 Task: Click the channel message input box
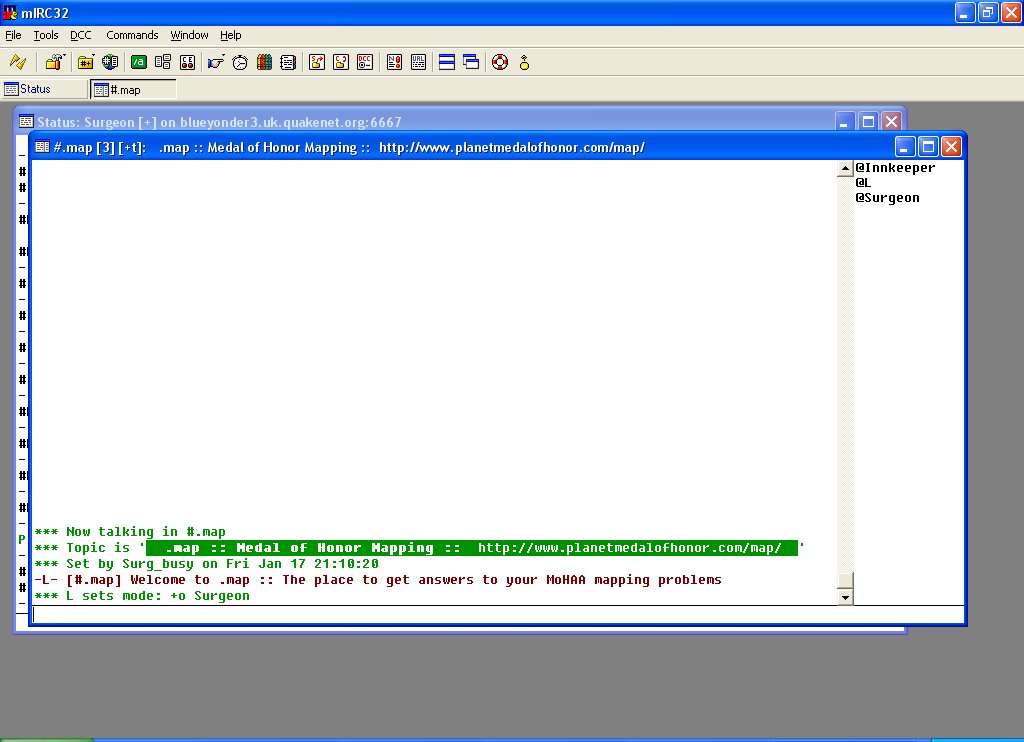(x=497, y=615)
